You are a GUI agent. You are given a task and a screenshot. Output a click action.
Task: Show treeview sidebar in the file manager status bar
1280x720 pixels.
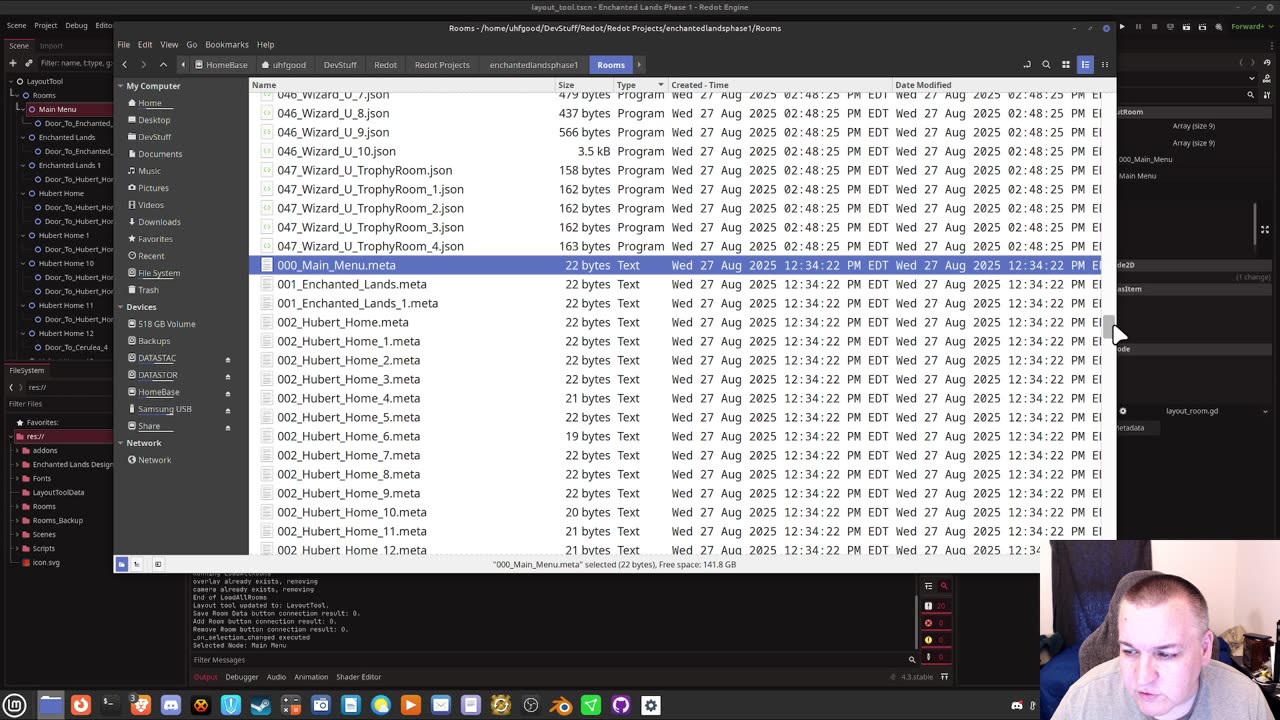137,564
